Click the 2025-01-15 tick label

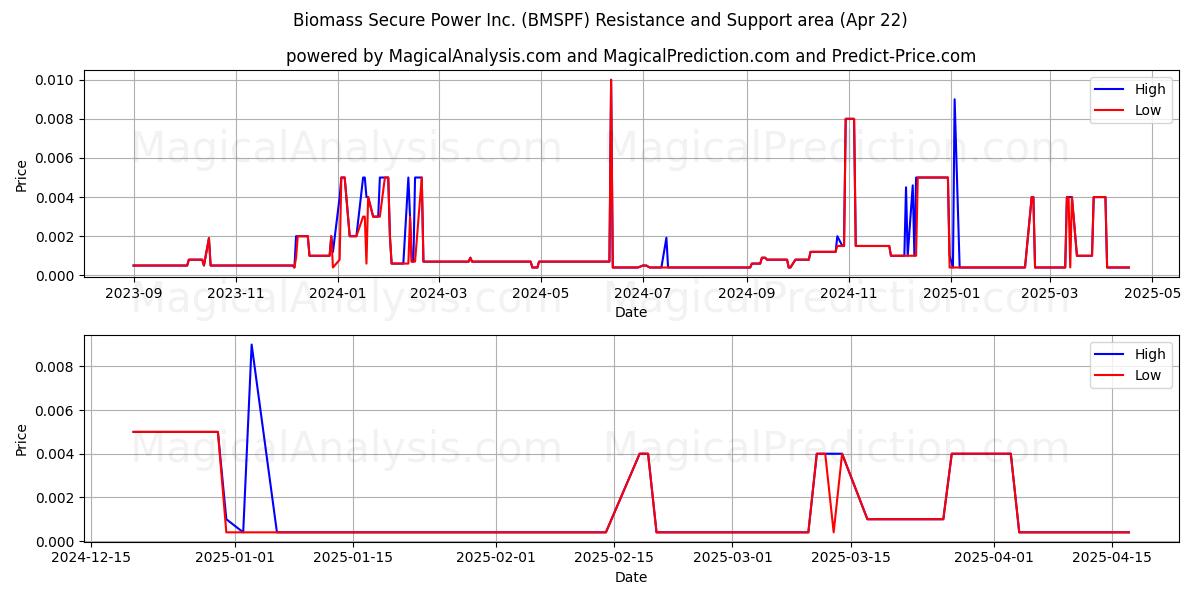click(352, 558)
